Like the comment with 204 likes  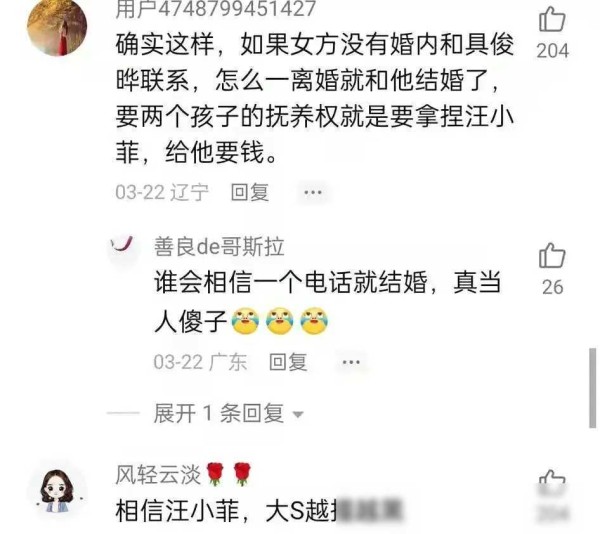click(x=552, y=19)
